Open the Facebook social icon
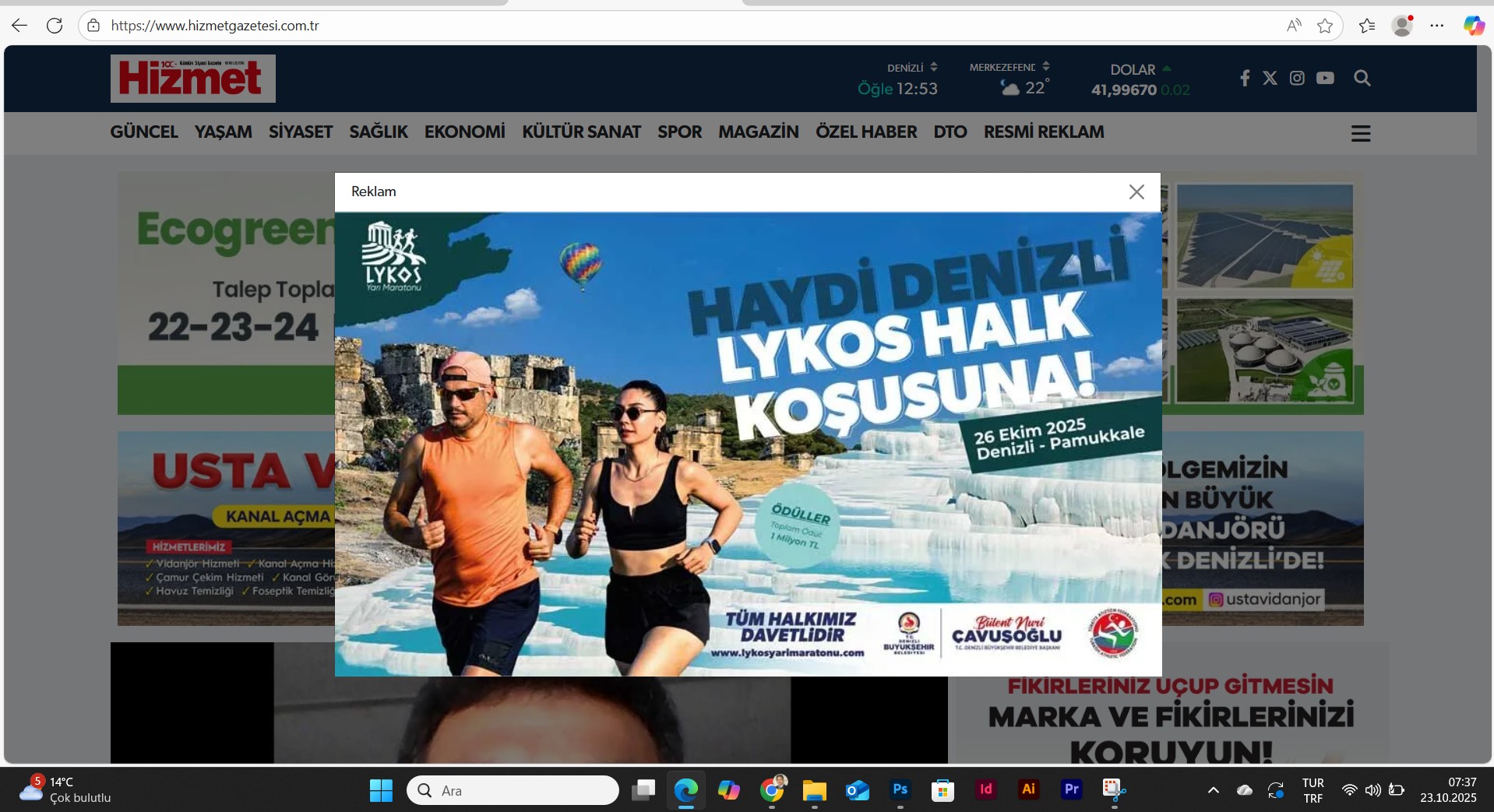Image resolution: width=1494 pixels, height=812 pixels. [x=1245, y=78]
